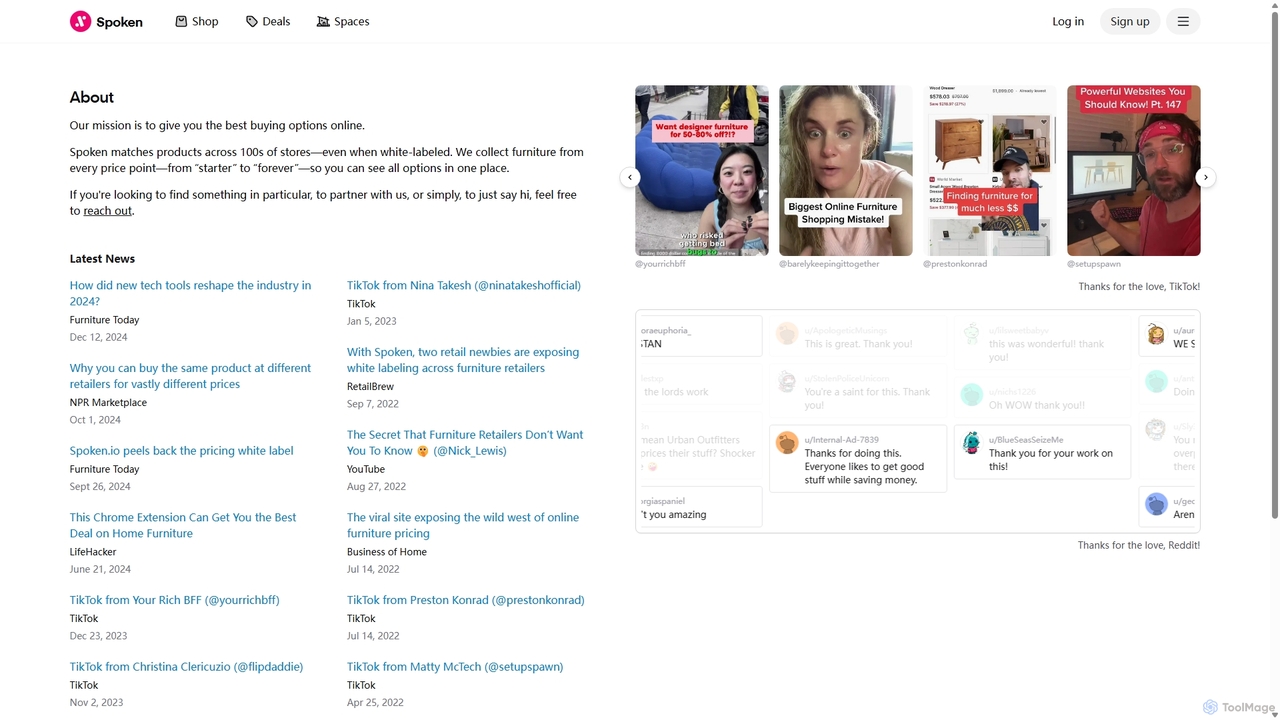Screen dimensions: 1280x720
Task: Click the Log in link
Action: (x=1068, y=21)
